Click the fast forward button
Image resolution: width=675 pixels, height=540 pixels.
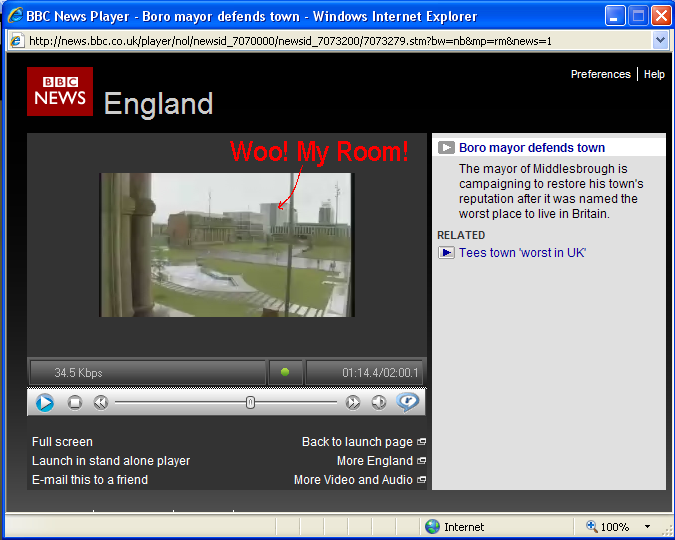(353, 403)
